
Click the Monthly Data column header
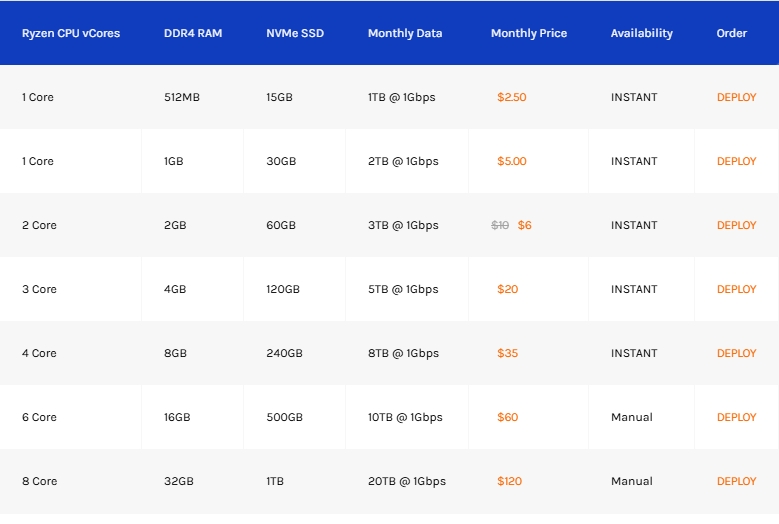405,33
